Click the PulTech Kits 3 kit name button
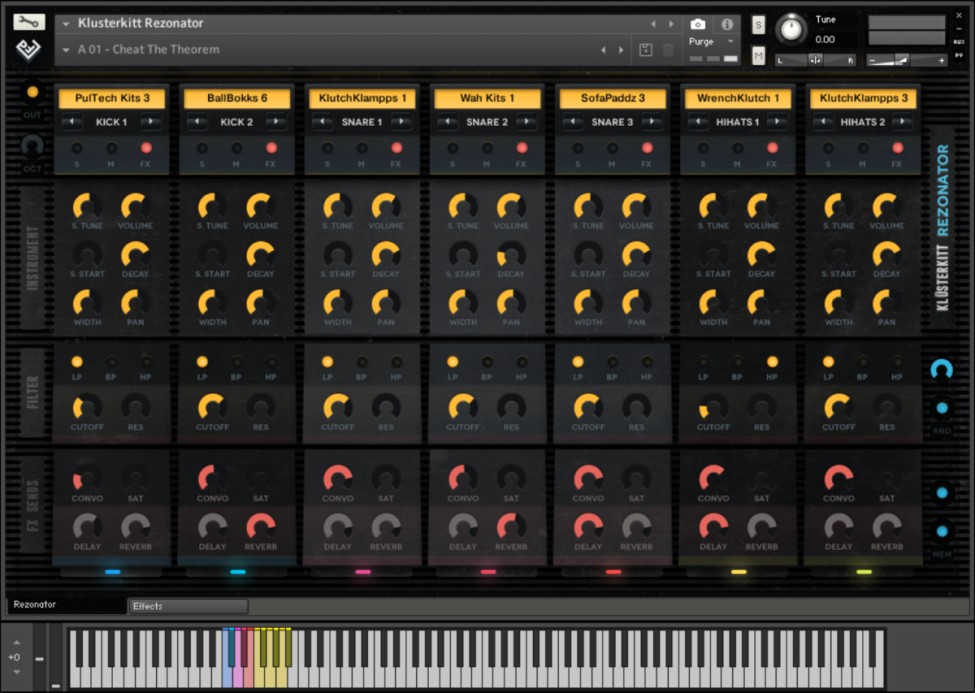Viewport: 975px width, 693px height. pyautogui.click(x=111, y=98)
